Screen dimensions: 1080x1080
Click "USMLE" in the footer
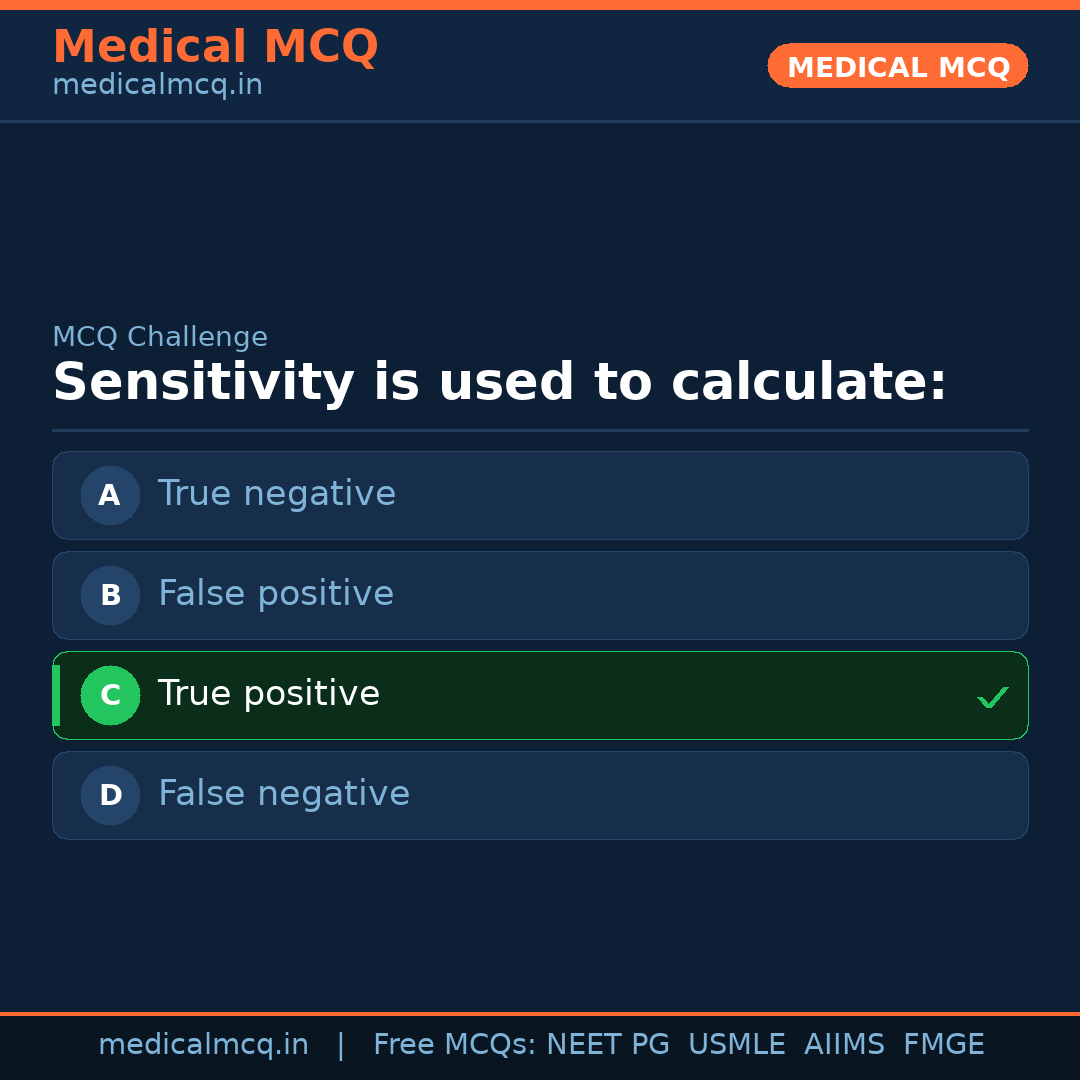736,1045
